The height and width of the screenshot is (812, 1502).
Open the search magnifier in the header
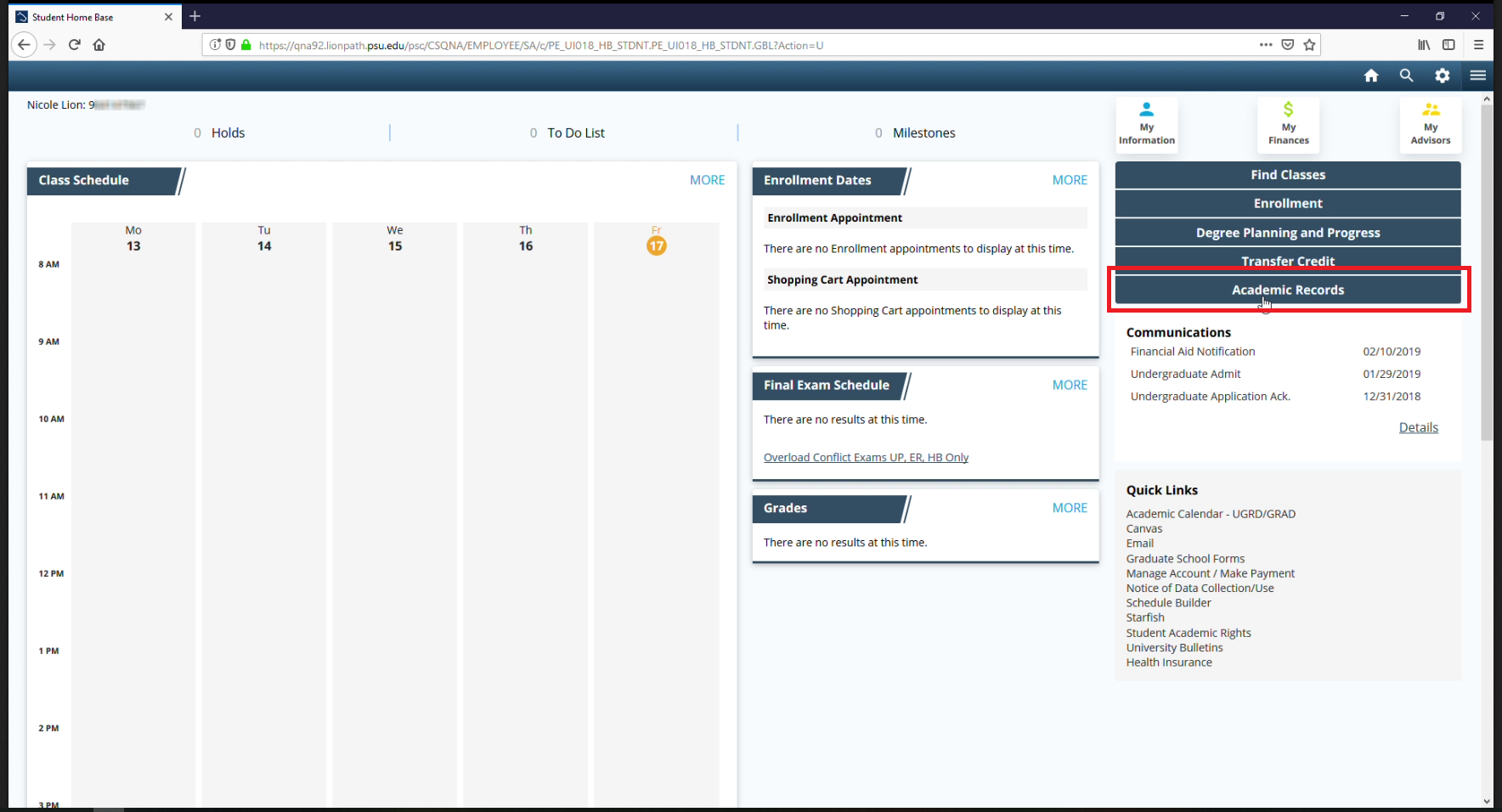pos(1407,76)
